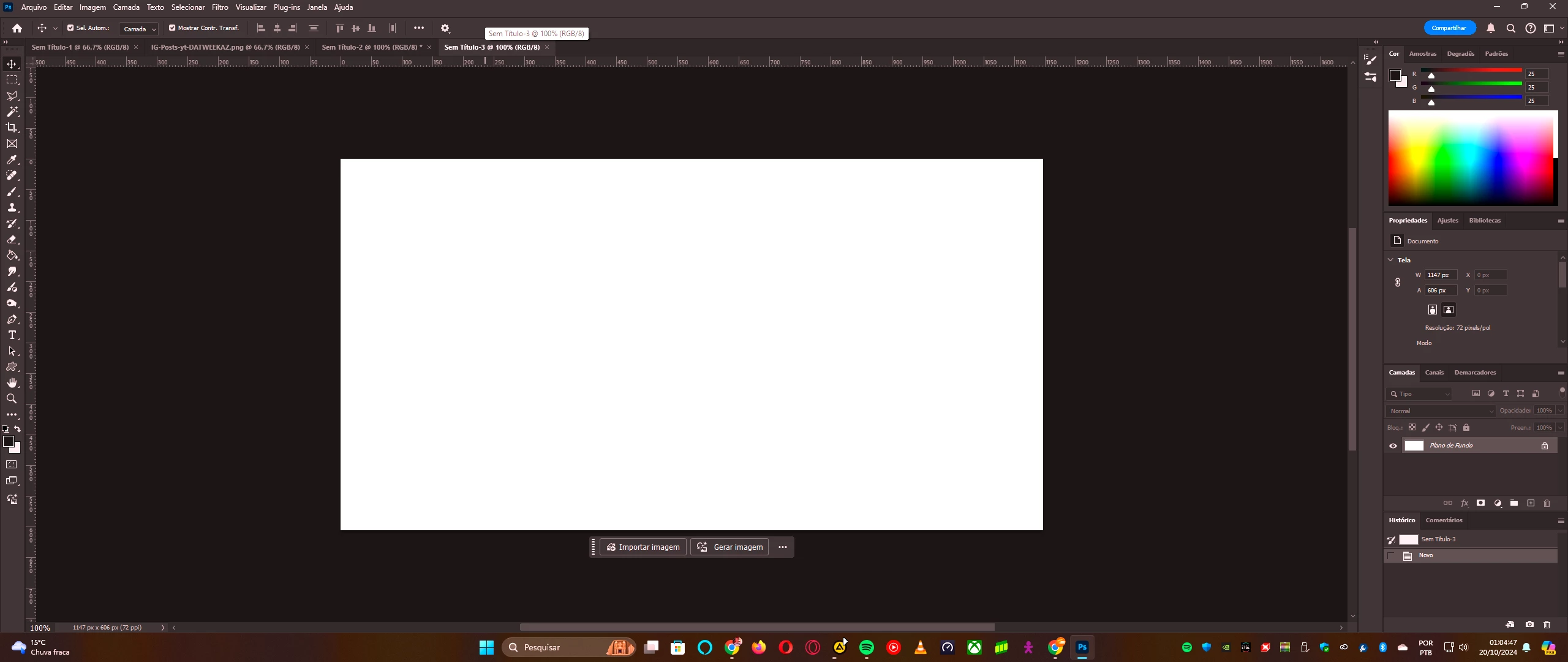Viewport: 1568px width, 662px height.
Task: Hide the Plano de Fundo layer
Action: [1393, 446]
